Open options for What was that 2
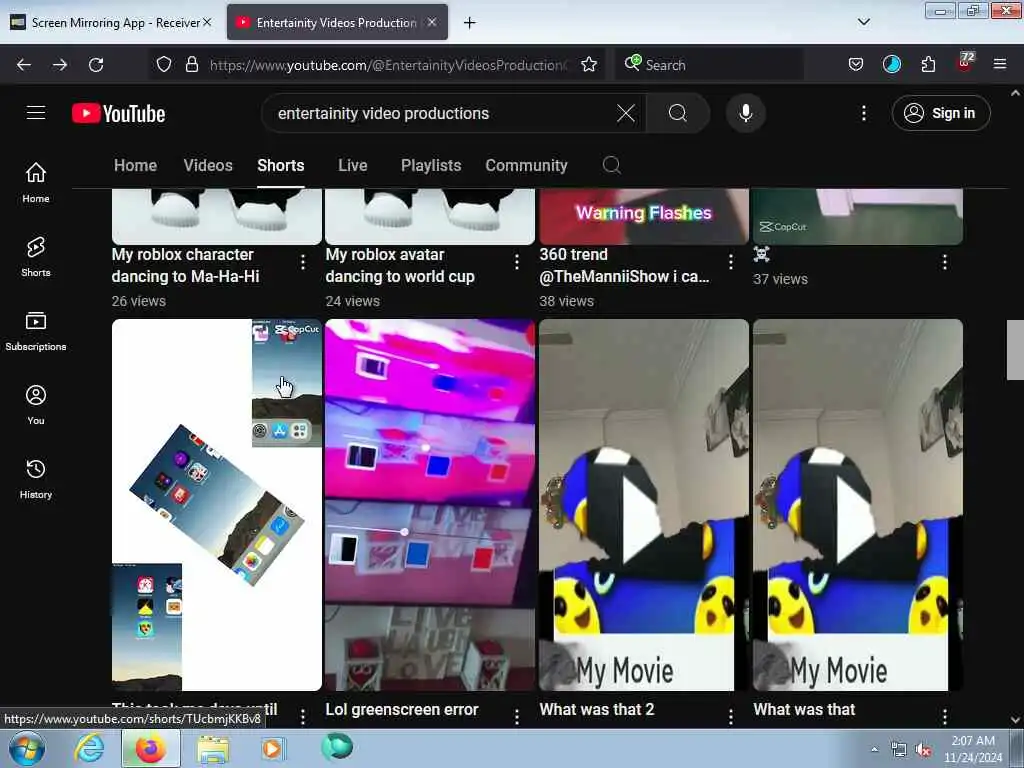Screen dimensions: 1024x768 coord(730,717)
